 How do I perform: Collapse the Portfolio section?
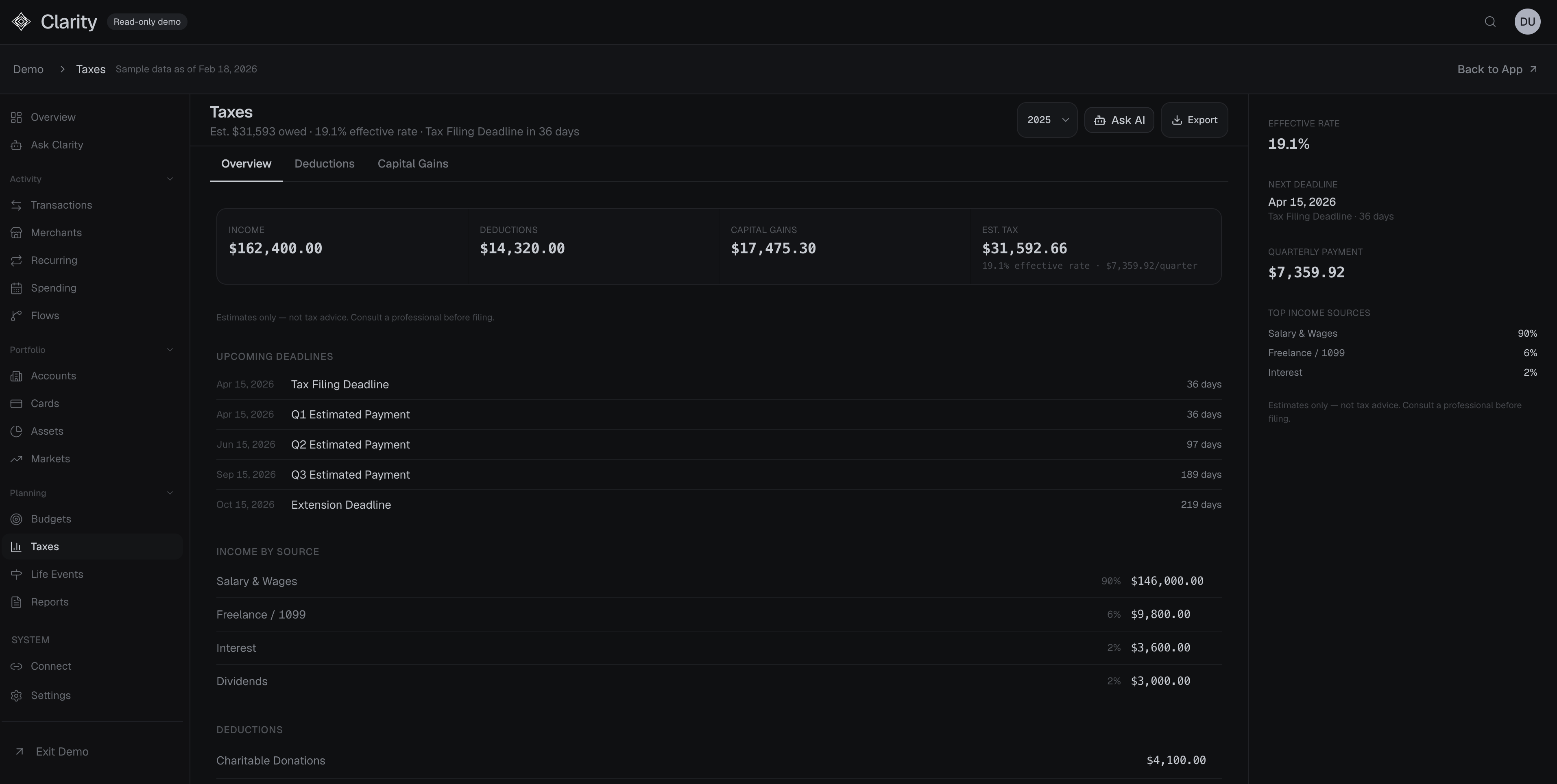(169, 349)
